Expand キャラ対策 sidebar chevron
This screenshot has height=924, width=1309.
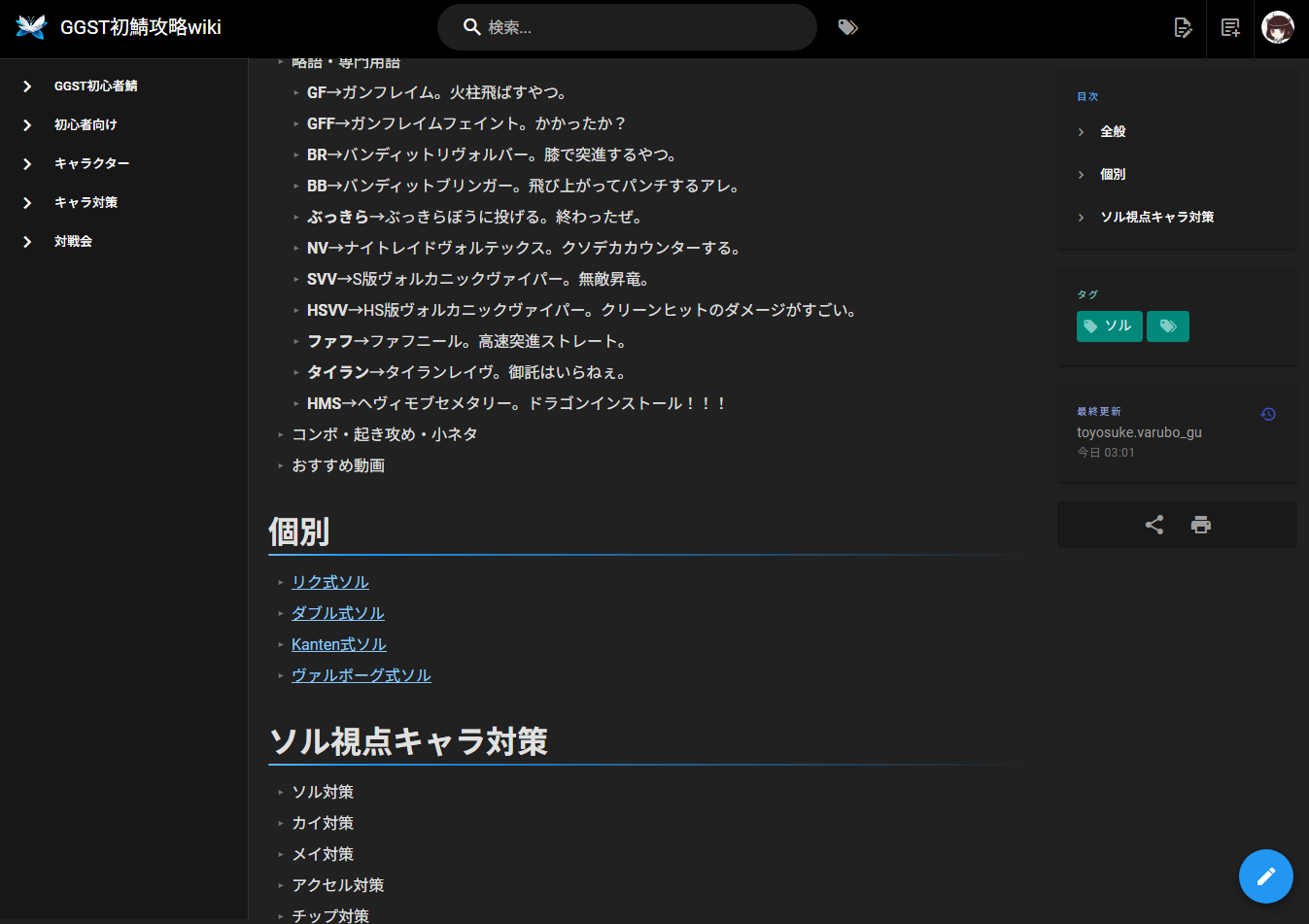coord(27,203)
